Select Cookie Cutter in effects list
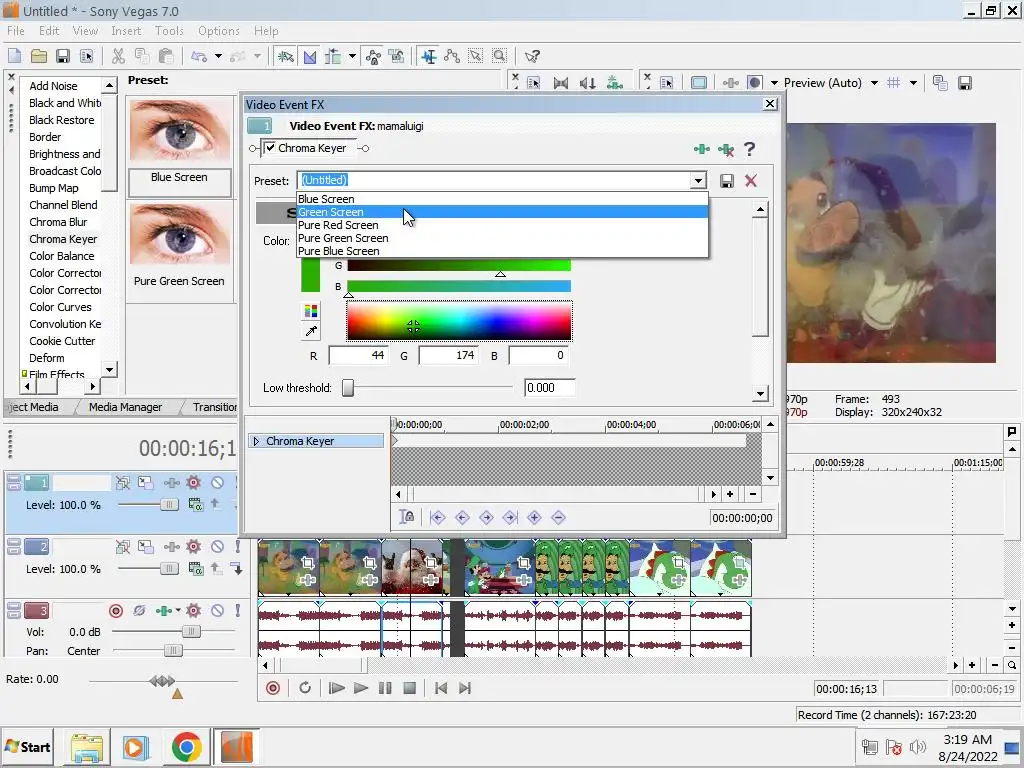1024x768 pixels. click(62, 341)
